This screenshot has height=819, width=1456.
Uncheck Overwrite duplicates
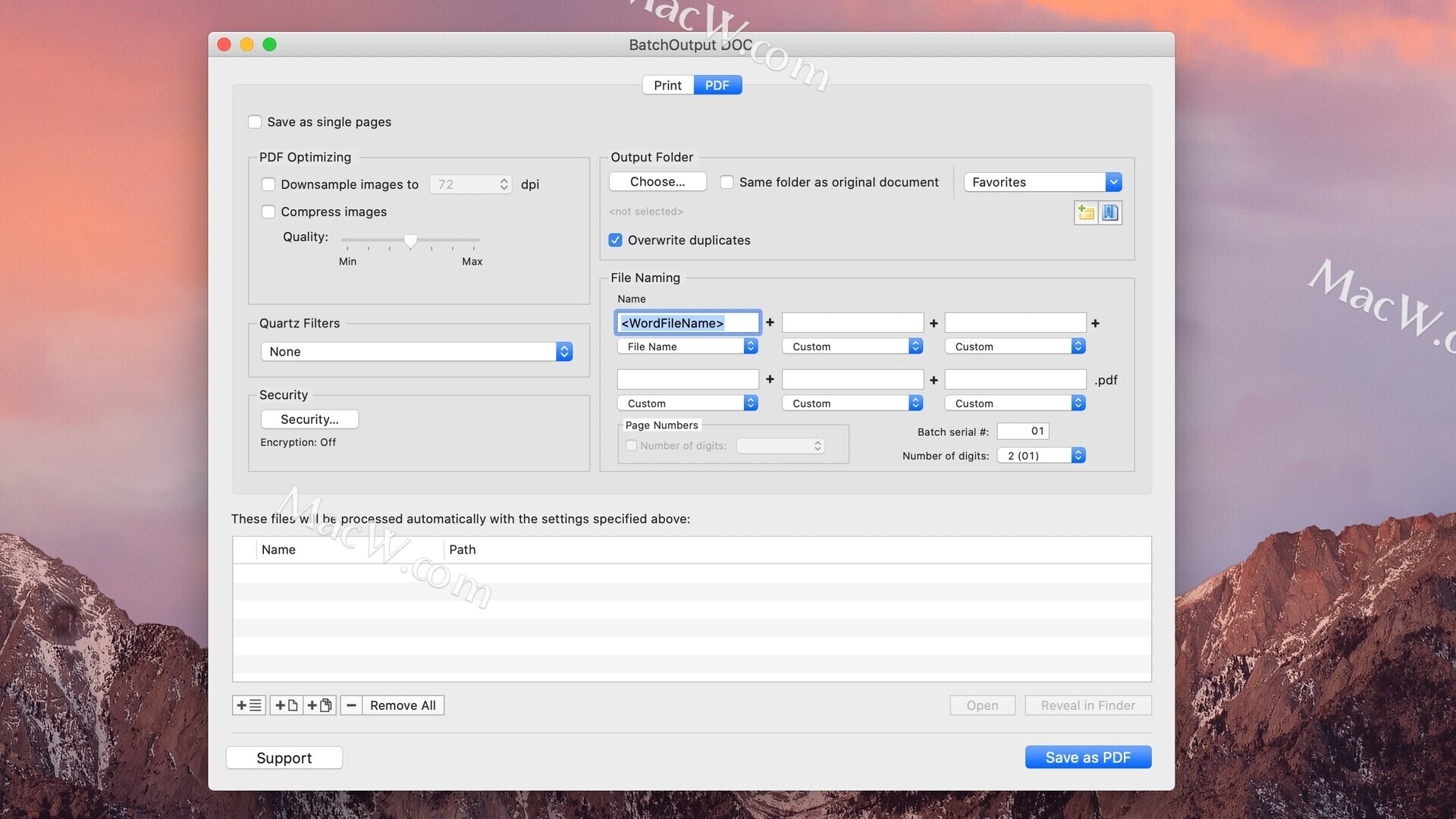point(616,240)
